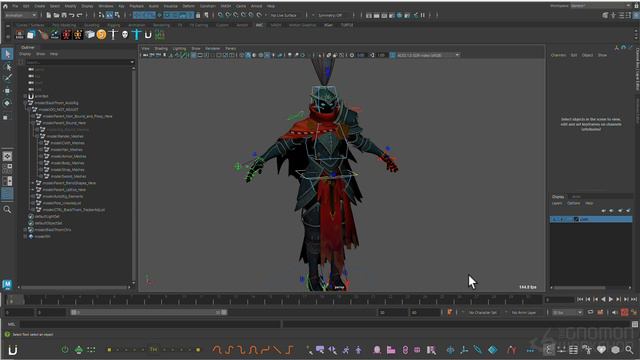The width and height of the screenshot is (640, 360).
Task: Open the No Live Surface dropdown
Action: [x=283, y=15]
